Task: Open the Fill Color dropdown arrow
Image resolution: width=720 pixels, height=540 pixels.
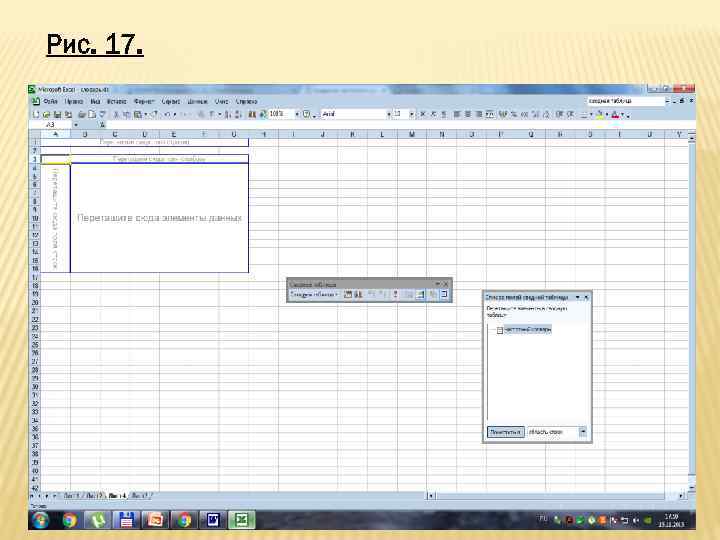Action: (x=607, y=114)
